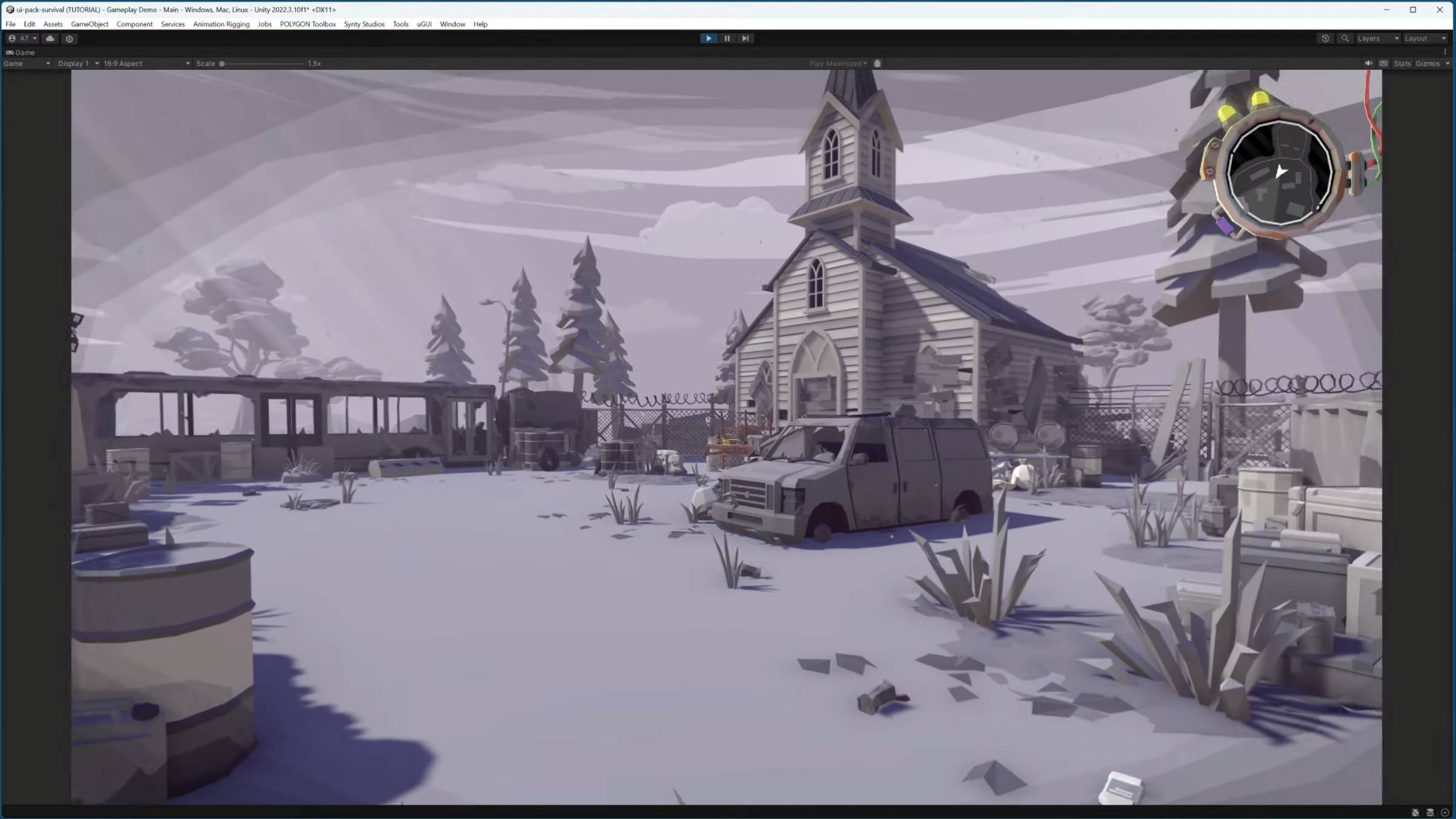Pause the game playback
The height and width of the screenshot is (819, 1456).
point(727,38)
